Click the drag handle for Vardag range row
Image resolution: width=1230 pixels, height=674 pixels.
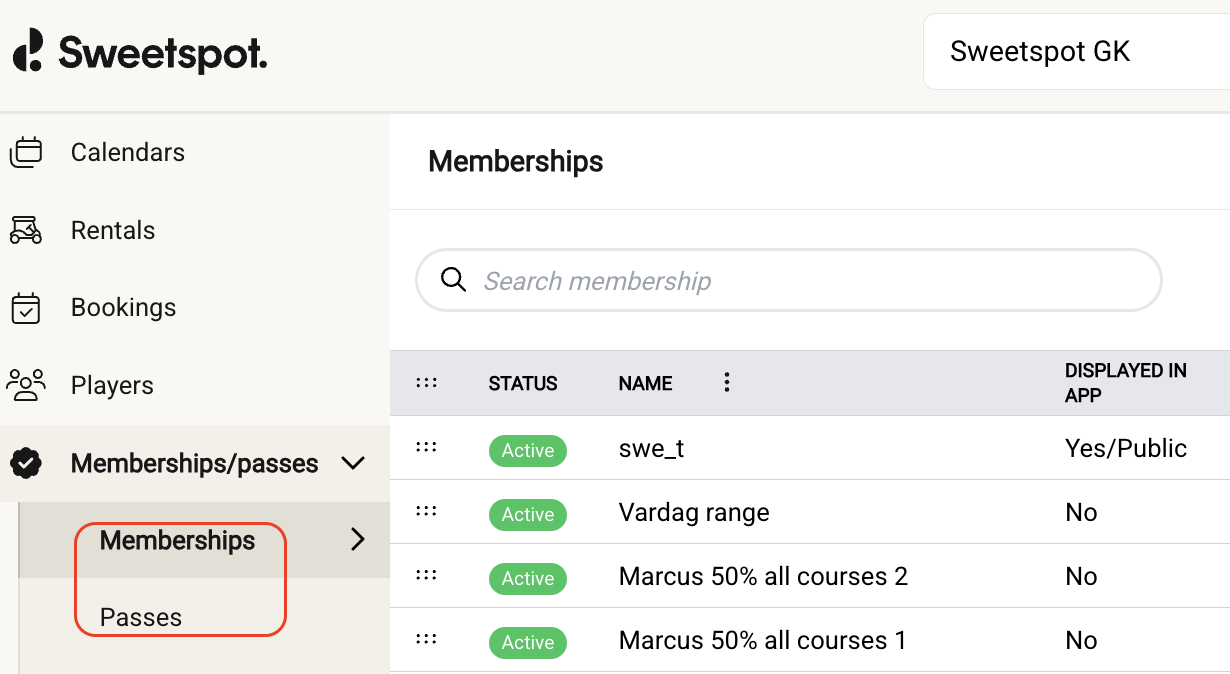coord(427,511)
